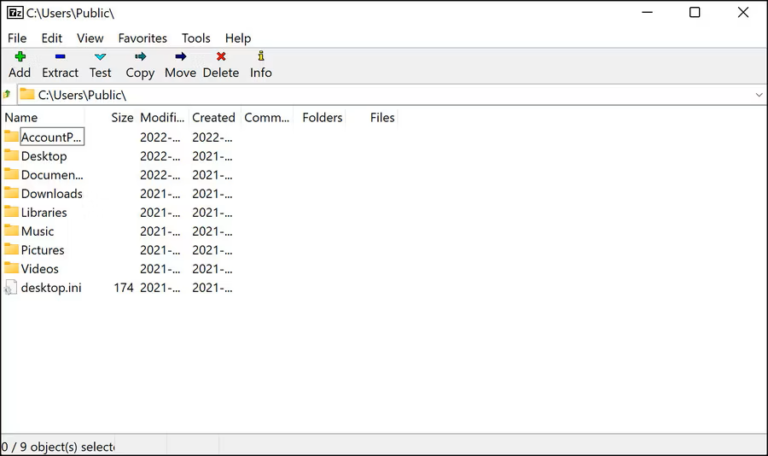Select the desktop.ini file

click(x=51, y=288)
